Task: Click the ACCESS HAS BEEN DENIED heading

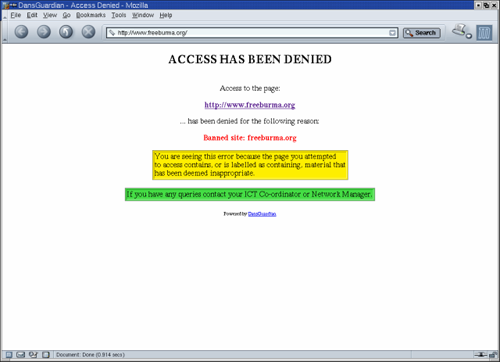Action: pyautogui.click(x=250, y=59)
